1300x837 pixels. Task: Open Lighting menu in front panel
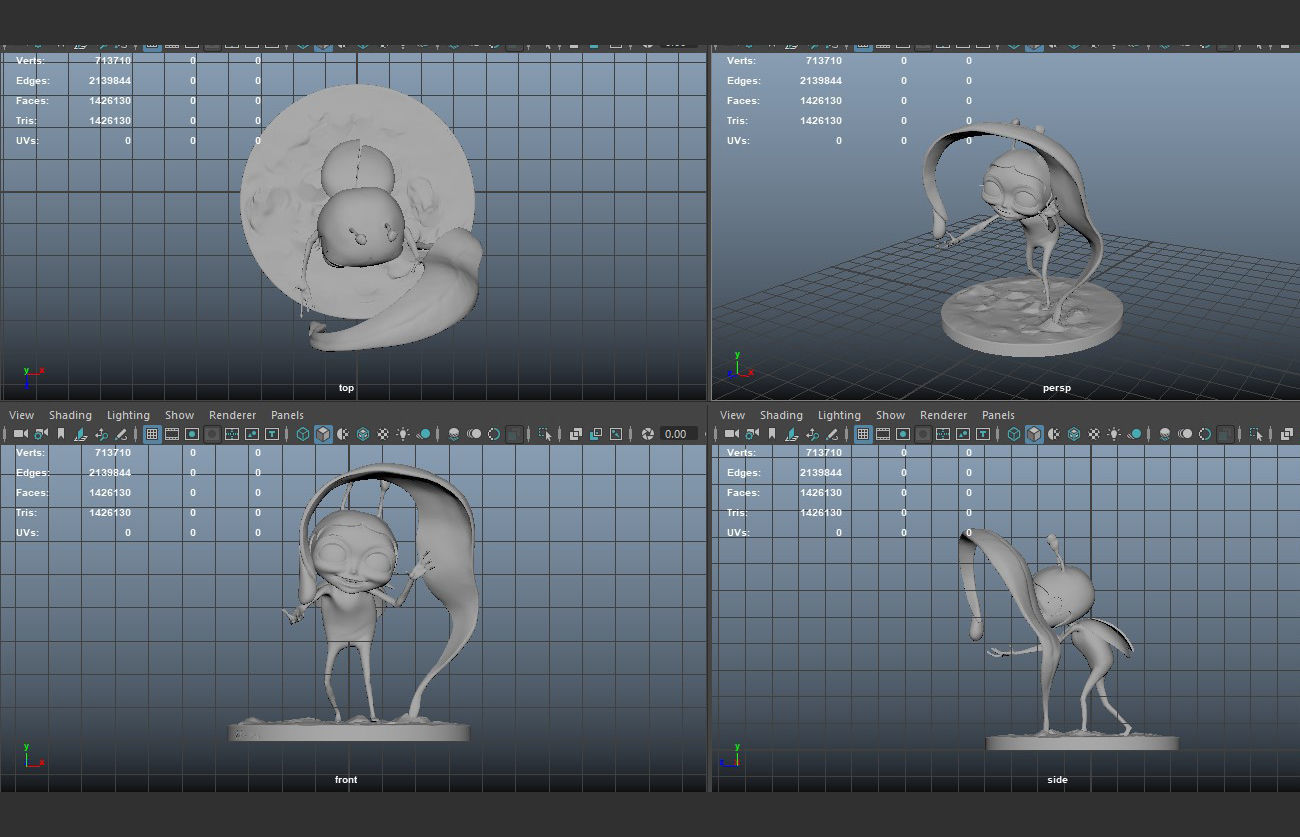(128, 415)
